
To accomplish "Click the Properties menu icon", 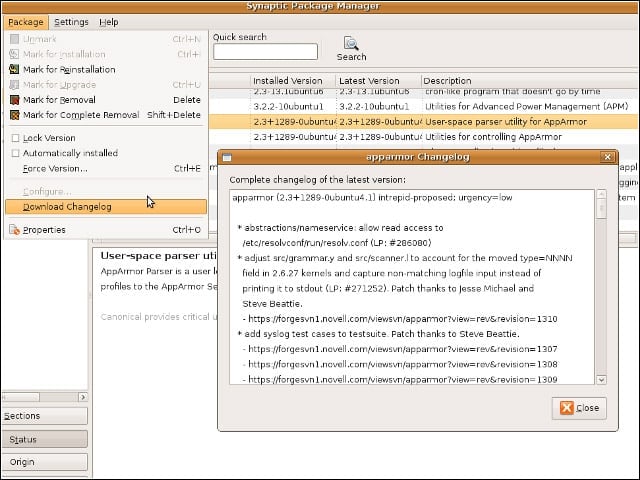I will pos(14,230).
